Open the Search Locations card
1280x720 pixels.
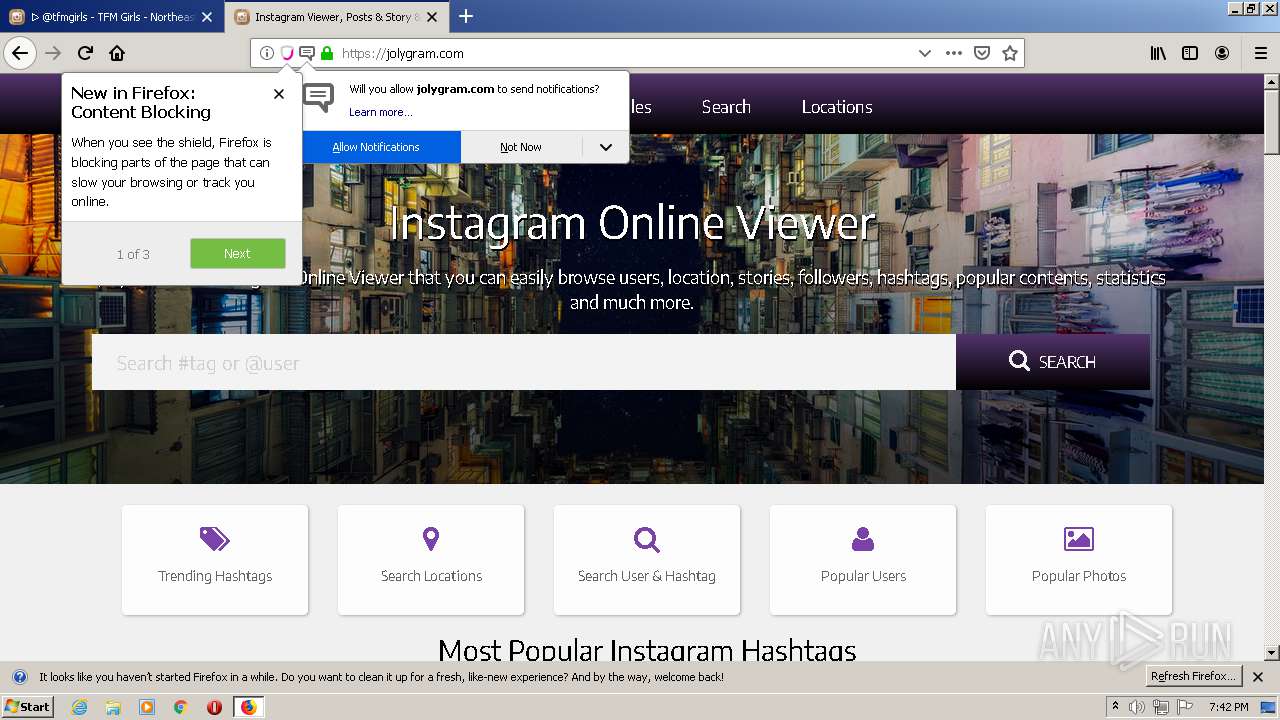tap(431, 559)
